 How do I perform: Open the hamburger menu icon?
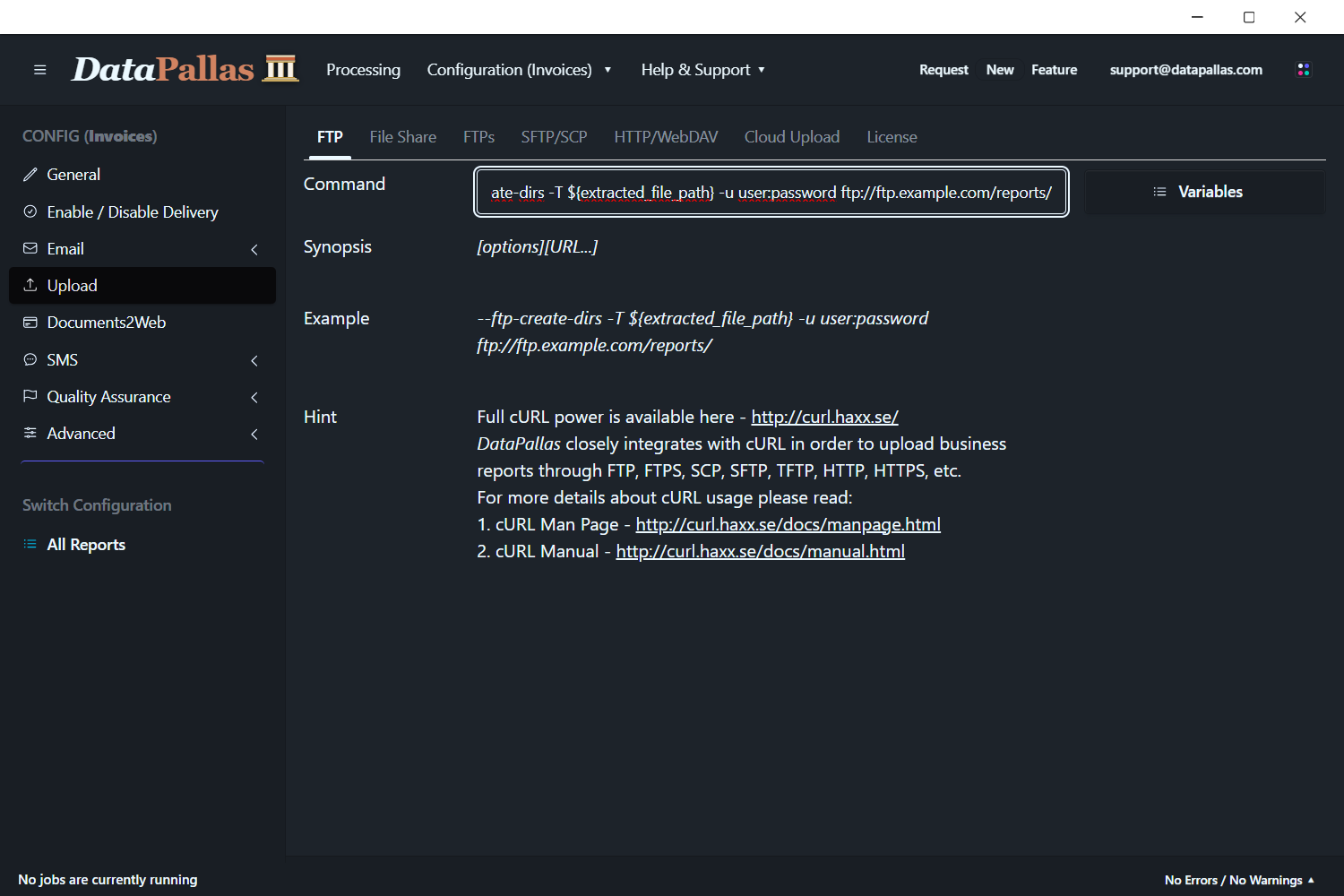pyautogui.click(x=39, y=70)
